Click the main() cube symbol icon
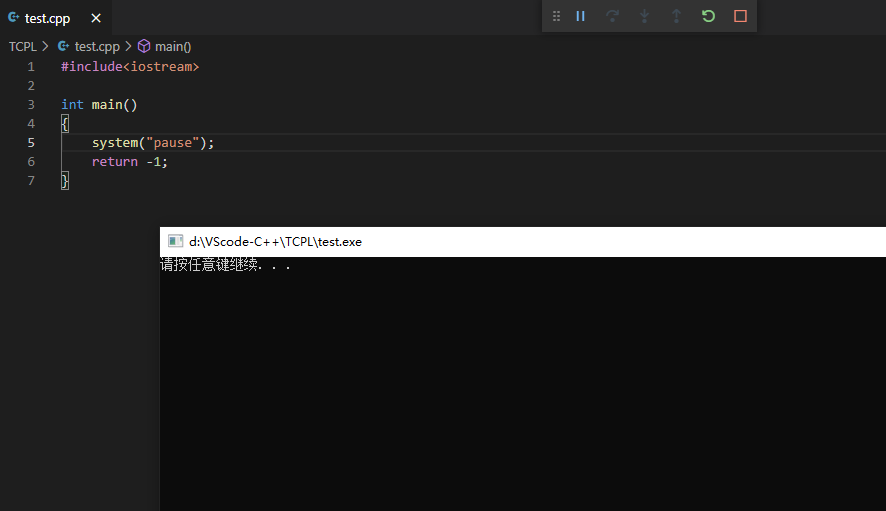 (x=144, y=46)
